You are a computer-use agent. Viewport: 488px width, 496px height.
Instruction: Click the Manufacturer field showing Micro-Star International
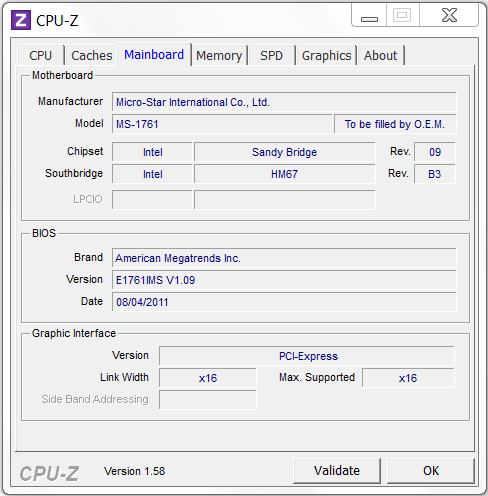pos(284,102)
